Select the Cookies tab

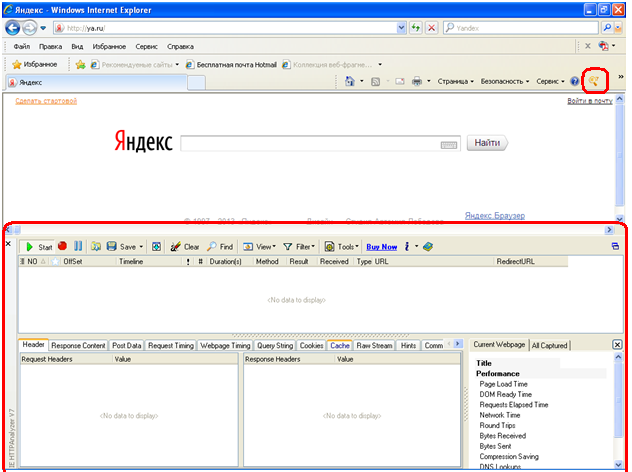click(x=311, y=345)
